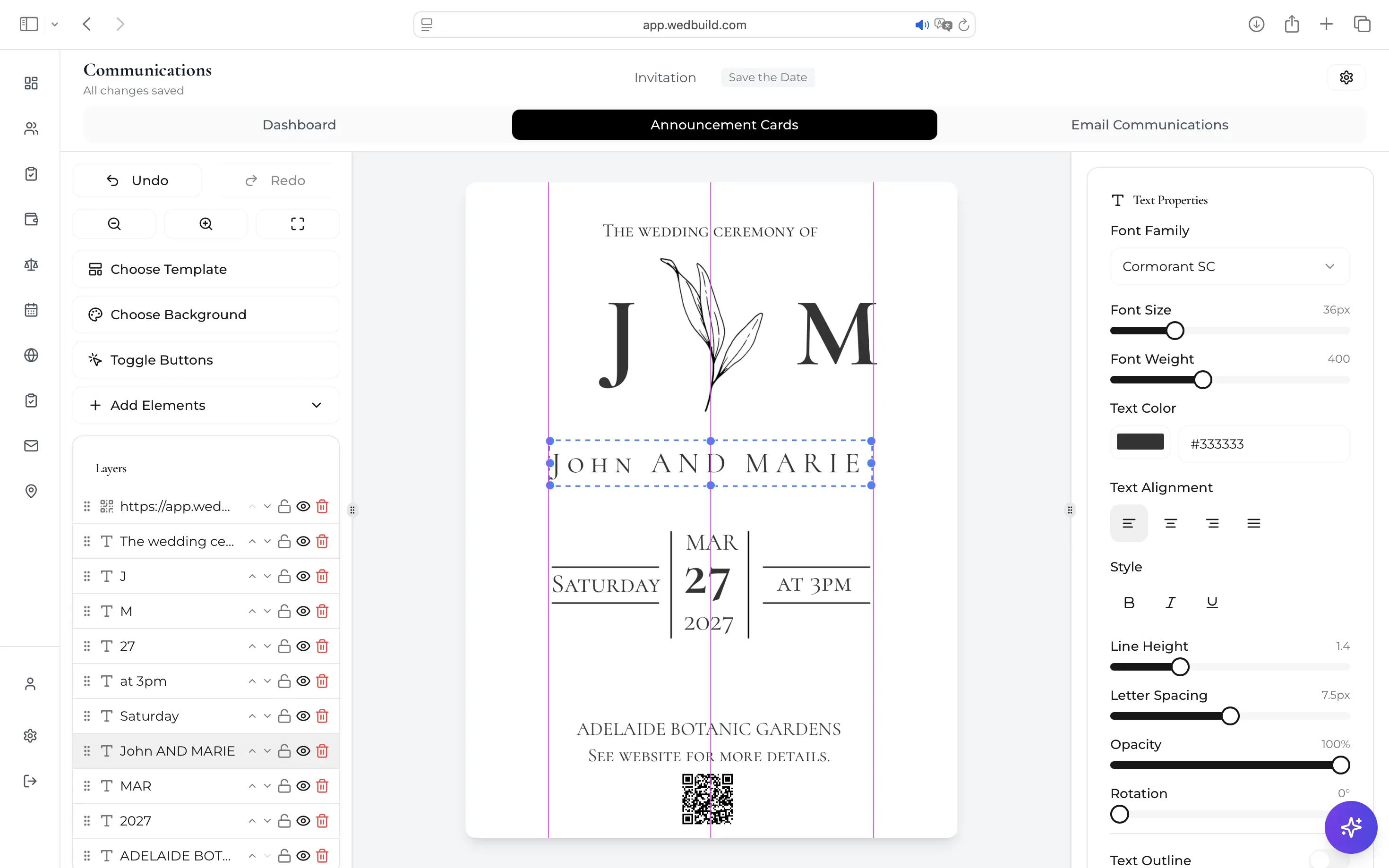Toggle underline text style
The image size is (1389, 868).
[1212, 603]
